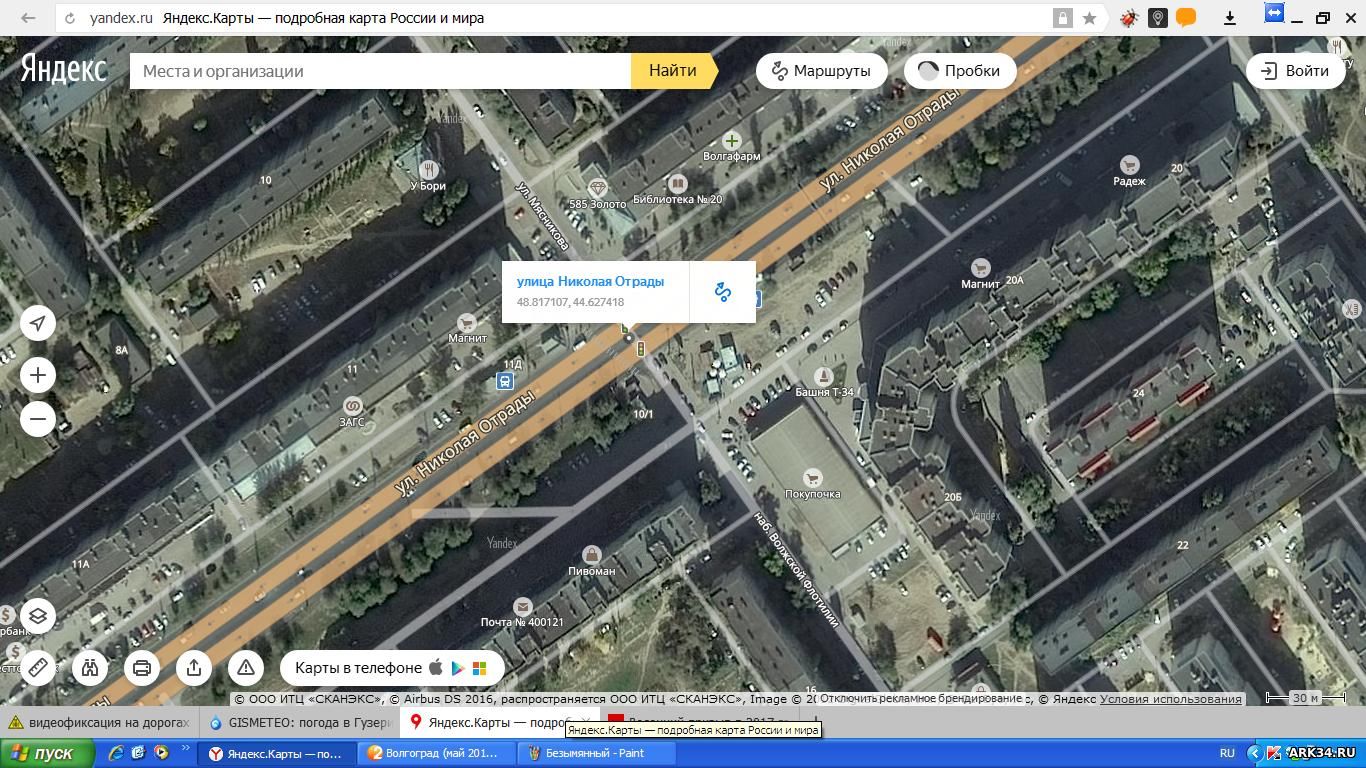Open Безымянный - Paint taskbar window
Viewport: 1366px width, 768px height.
[x=597, y=753]
